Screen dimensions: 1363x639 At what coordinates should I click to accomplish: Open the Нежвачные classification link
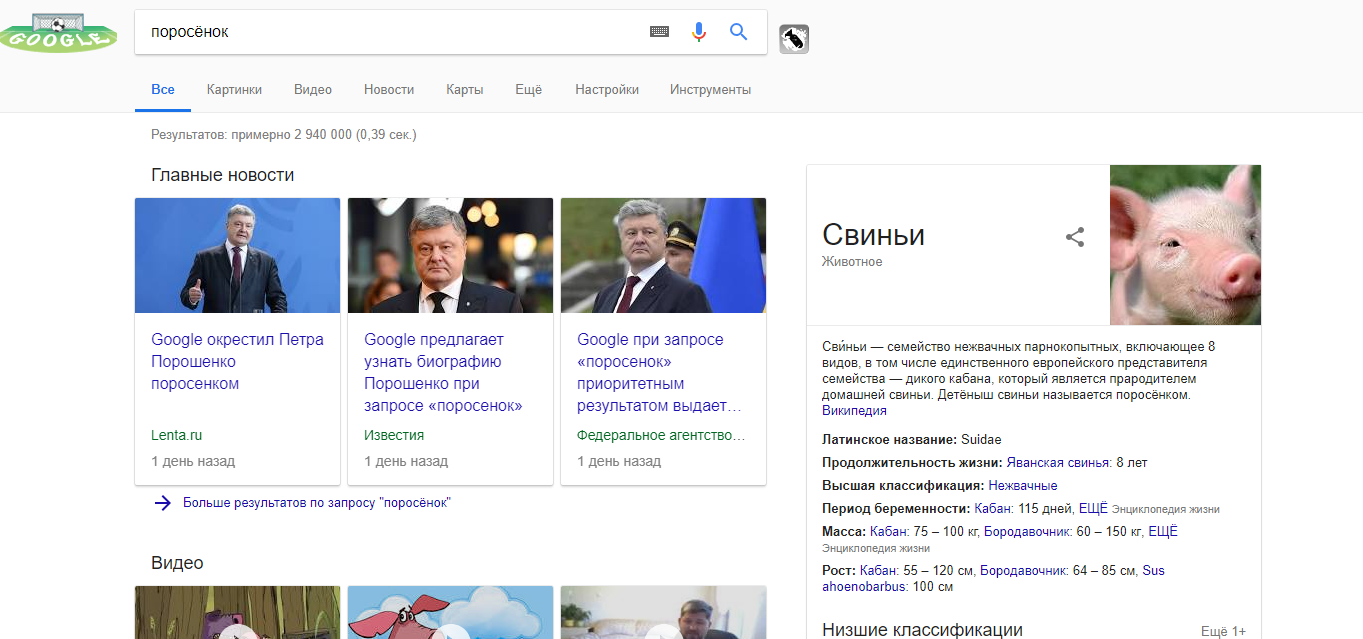[1022, 486]
